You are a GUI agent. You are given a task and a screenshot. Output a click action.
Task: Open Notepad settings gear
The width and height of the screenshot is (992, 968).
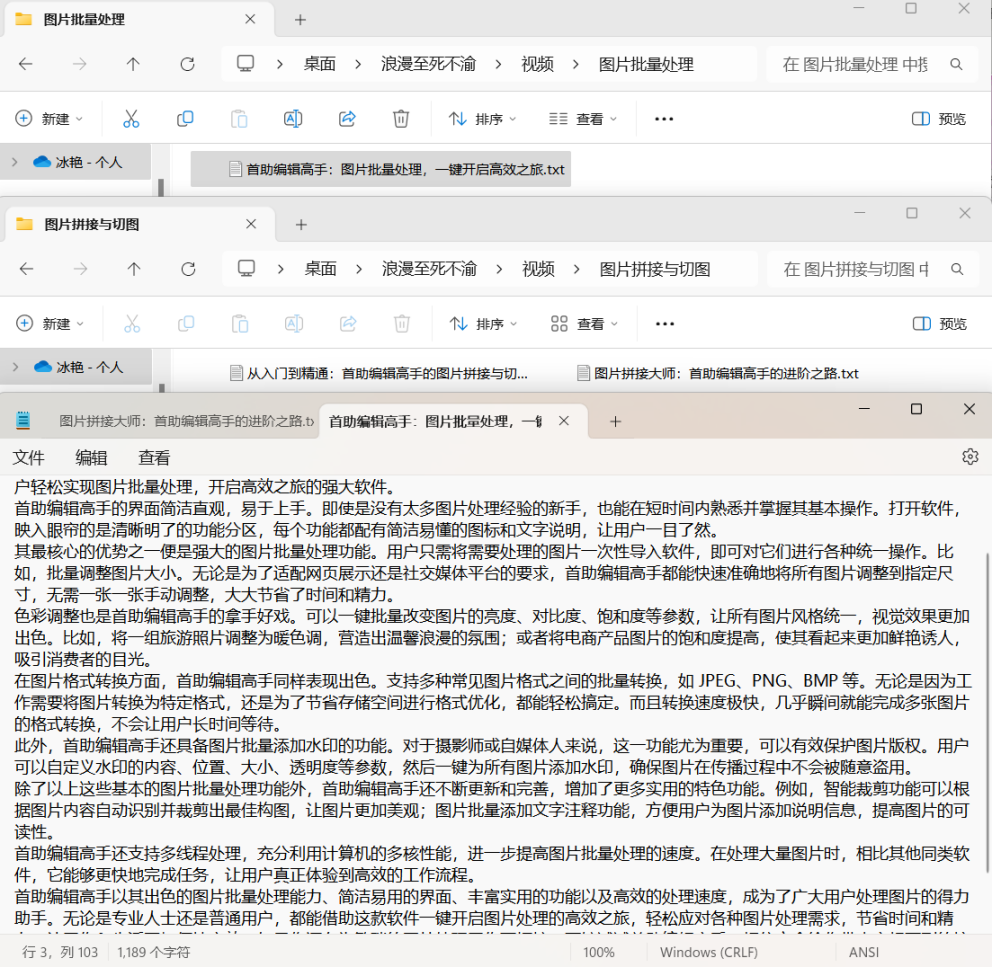[970, 457]
